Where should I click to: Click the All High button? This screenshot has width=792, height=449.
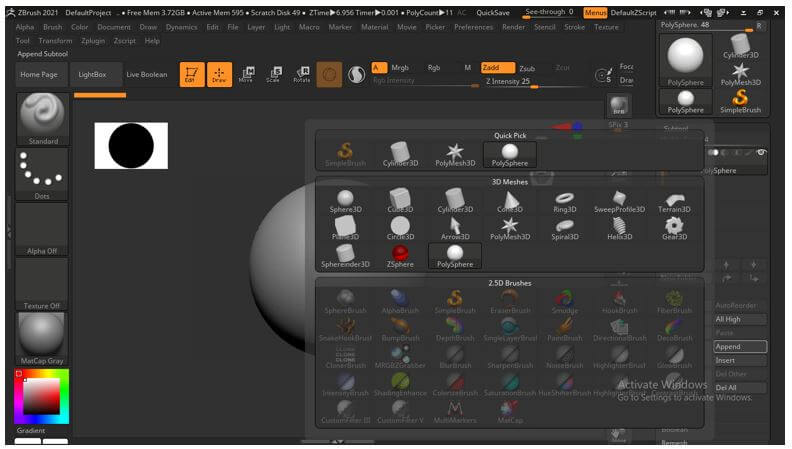coord(740,319)
